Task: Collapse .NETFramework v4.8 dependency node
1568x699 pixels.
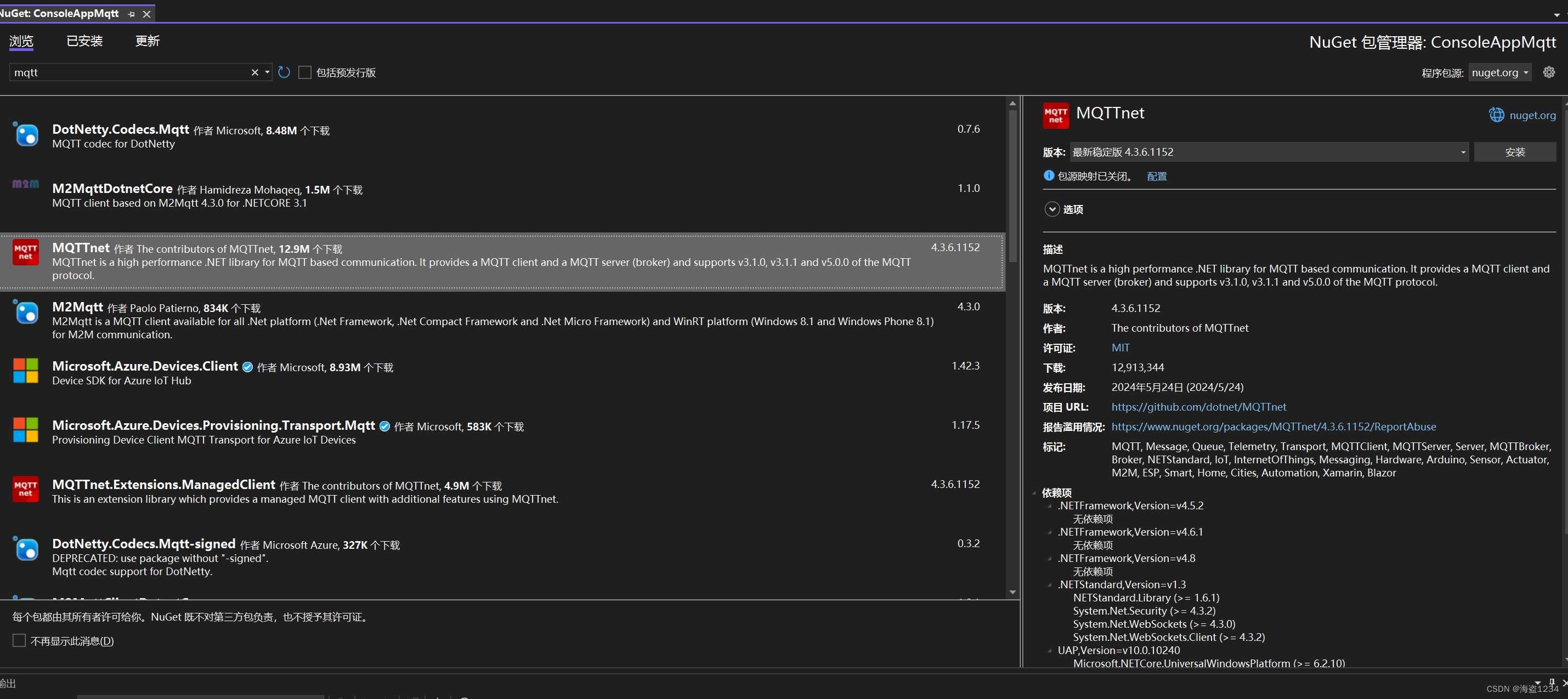Action: click(x=1049, y=558)
